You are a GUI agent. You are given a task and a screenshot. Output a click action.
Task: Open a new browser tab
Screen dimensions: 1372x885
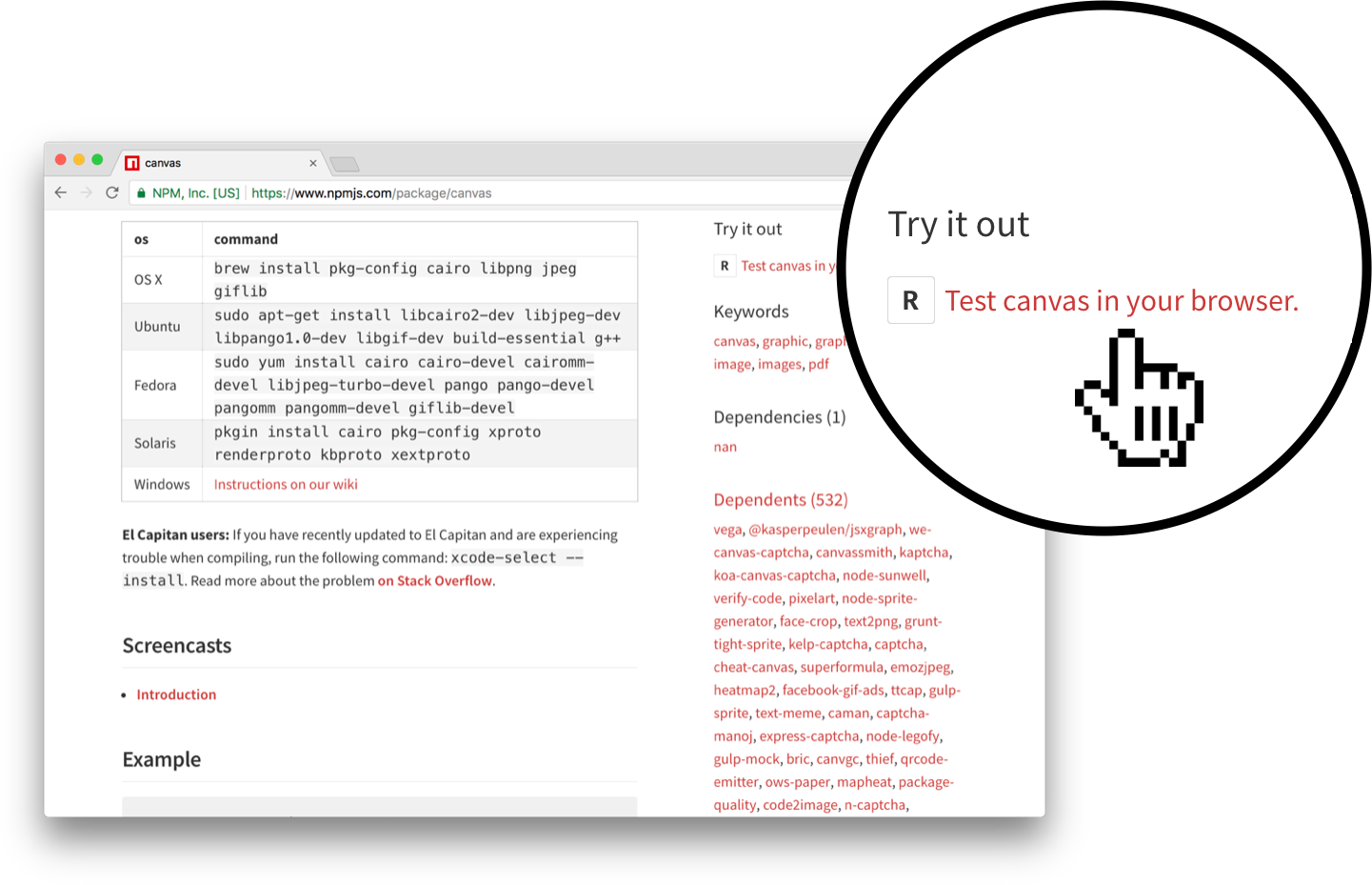coord(344,164)
